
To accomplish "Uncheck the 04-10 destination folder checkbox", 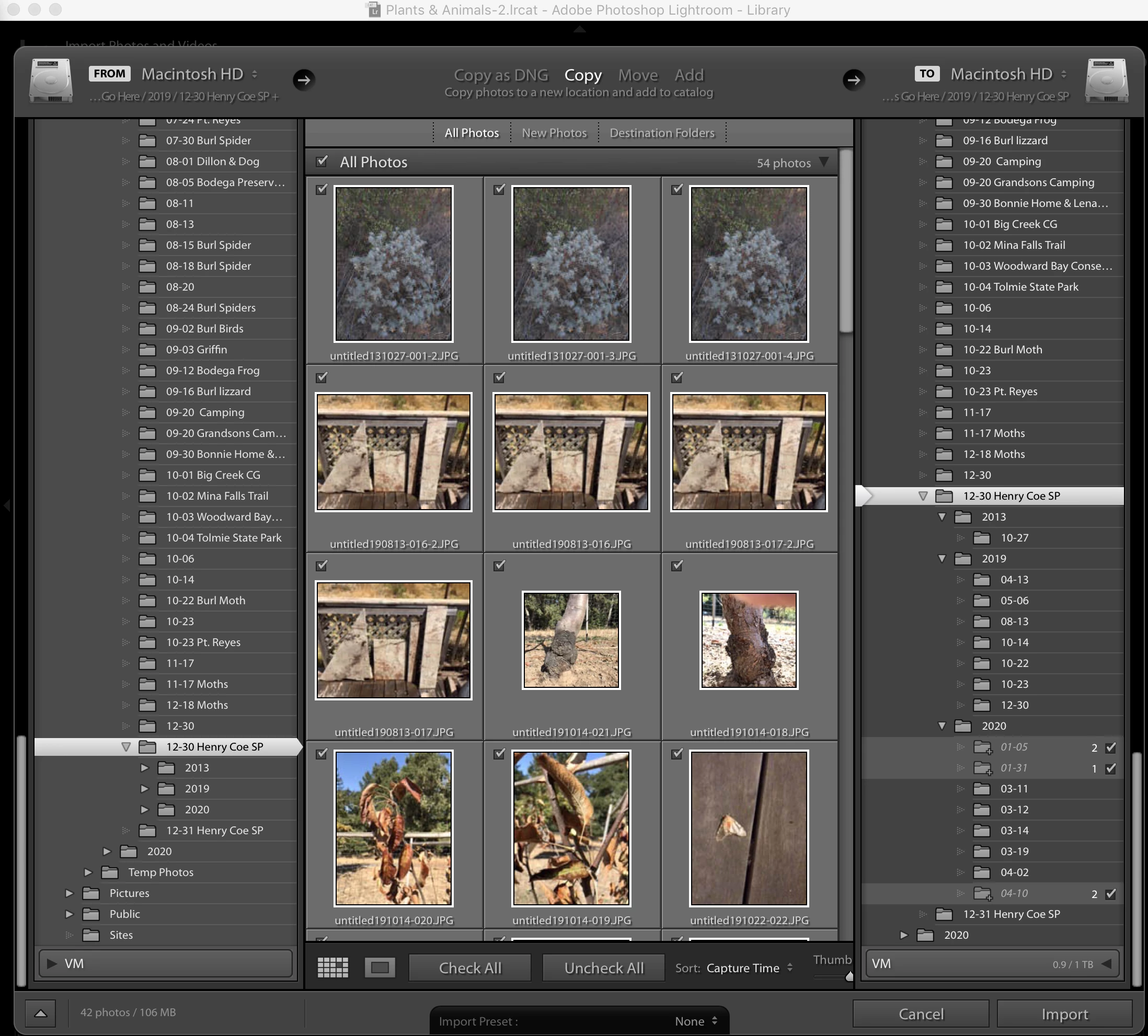I will pos(1110,894).
